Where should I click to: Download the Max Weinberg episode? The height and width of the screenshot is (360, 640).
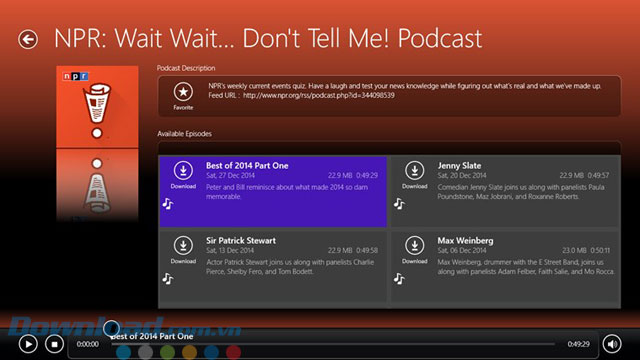coord(415,246)
